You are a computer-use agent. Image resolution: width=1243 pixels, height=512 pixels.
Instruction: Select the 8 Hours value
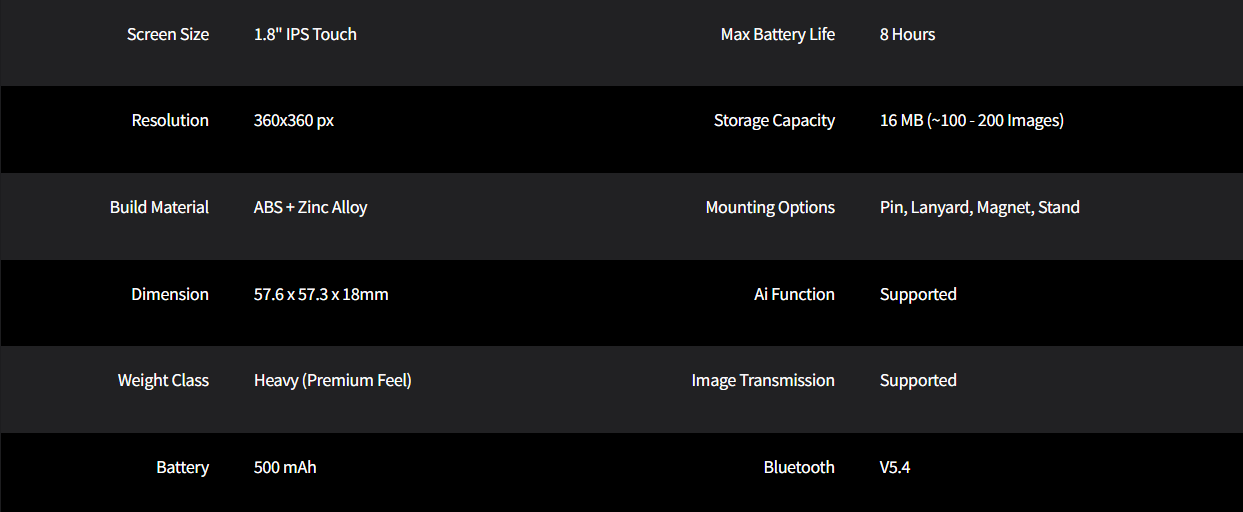[x=907, y=34]
